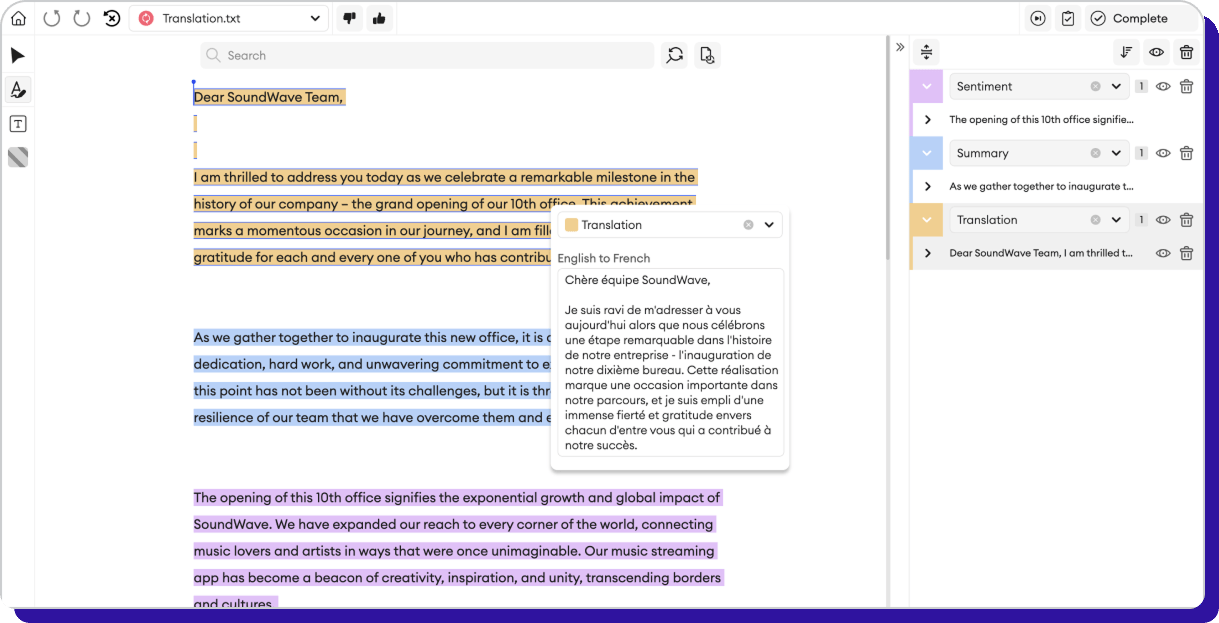Open the Translation class dropdown in right panel
Image resolution: width=1219 pixels, height=623 pixels.
(x=1116, y=220)
